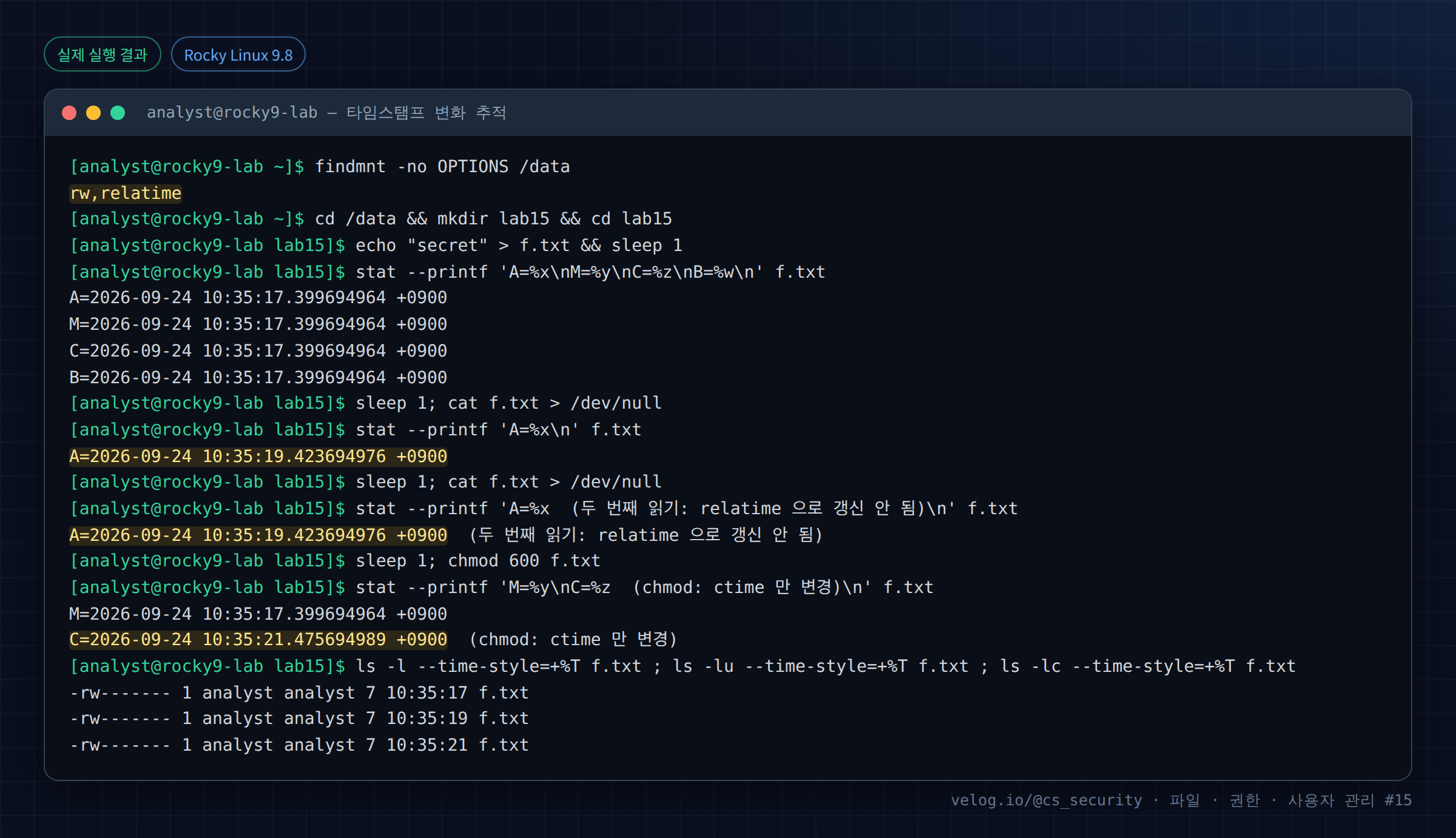Click the green maximize dot in title bar
This screenshot has height=838, width=1456.
(x=118, y=113)
